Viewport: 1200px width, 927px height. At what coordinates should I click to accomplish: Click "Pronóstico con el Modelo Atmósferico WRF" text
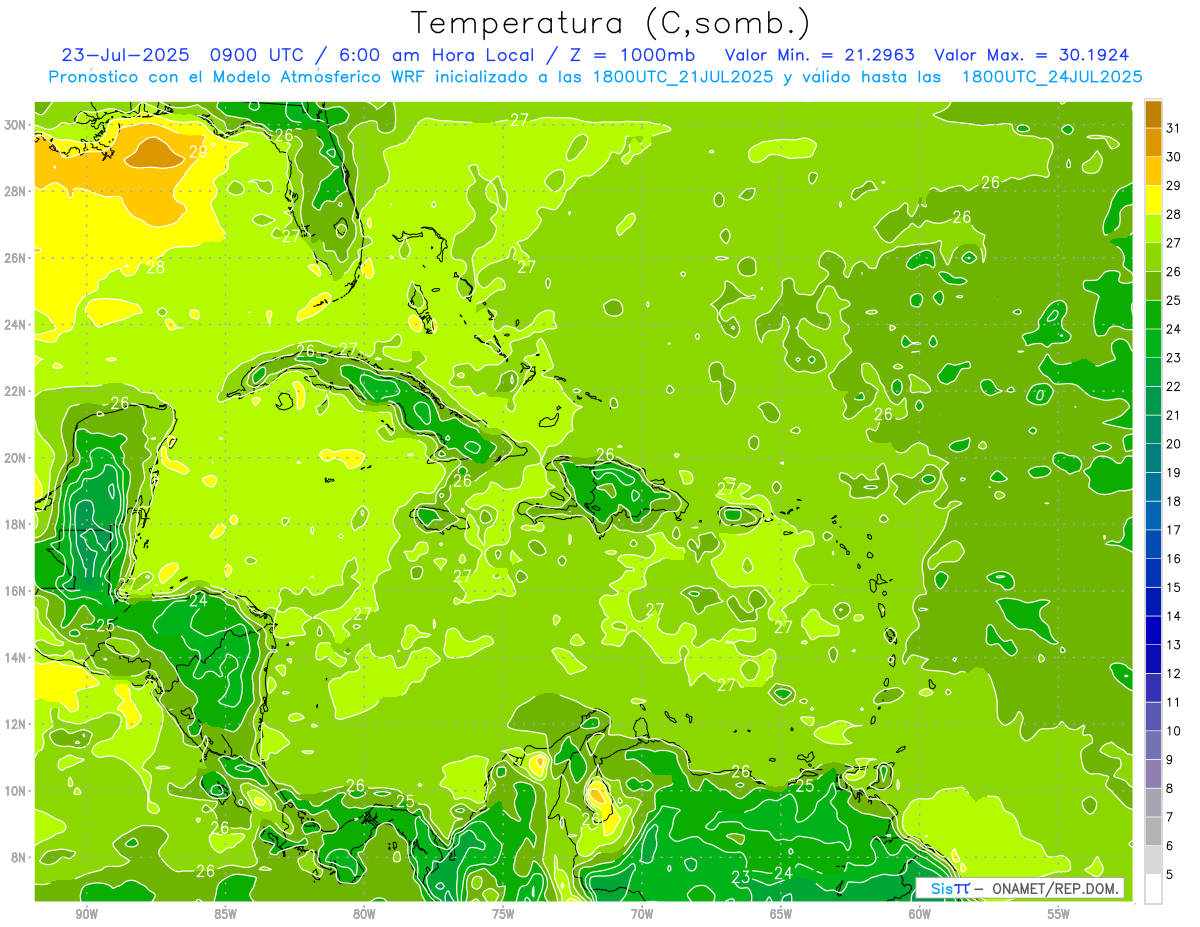pos(239,77)
